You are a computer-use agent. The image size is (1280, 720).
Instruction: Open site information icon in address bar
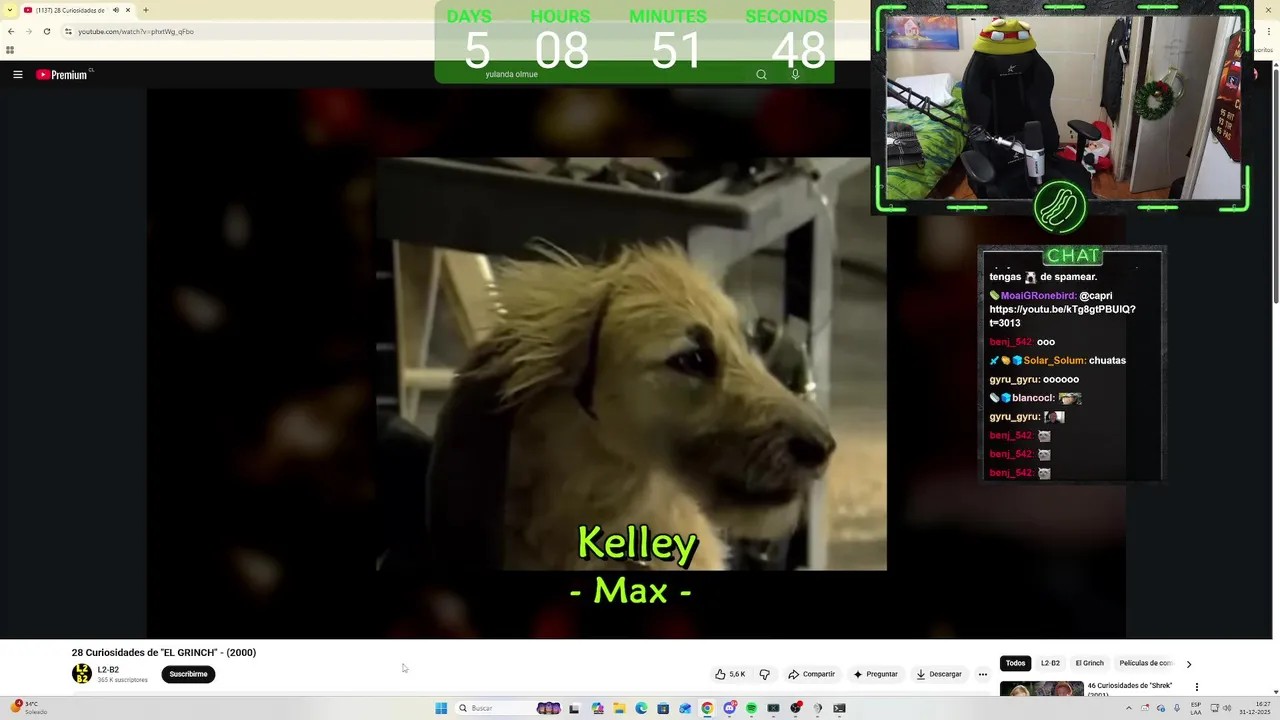pos(68,31)
